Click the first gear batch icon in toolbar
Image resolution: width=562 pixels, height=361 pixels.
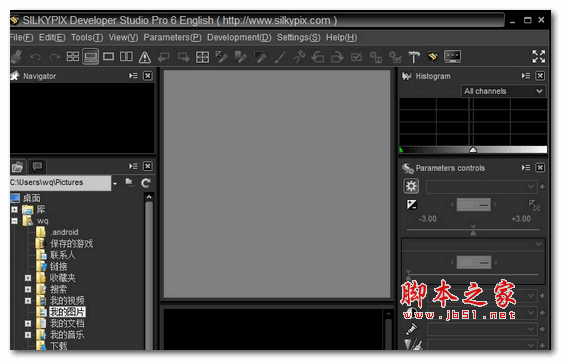(x=376, y=57)
